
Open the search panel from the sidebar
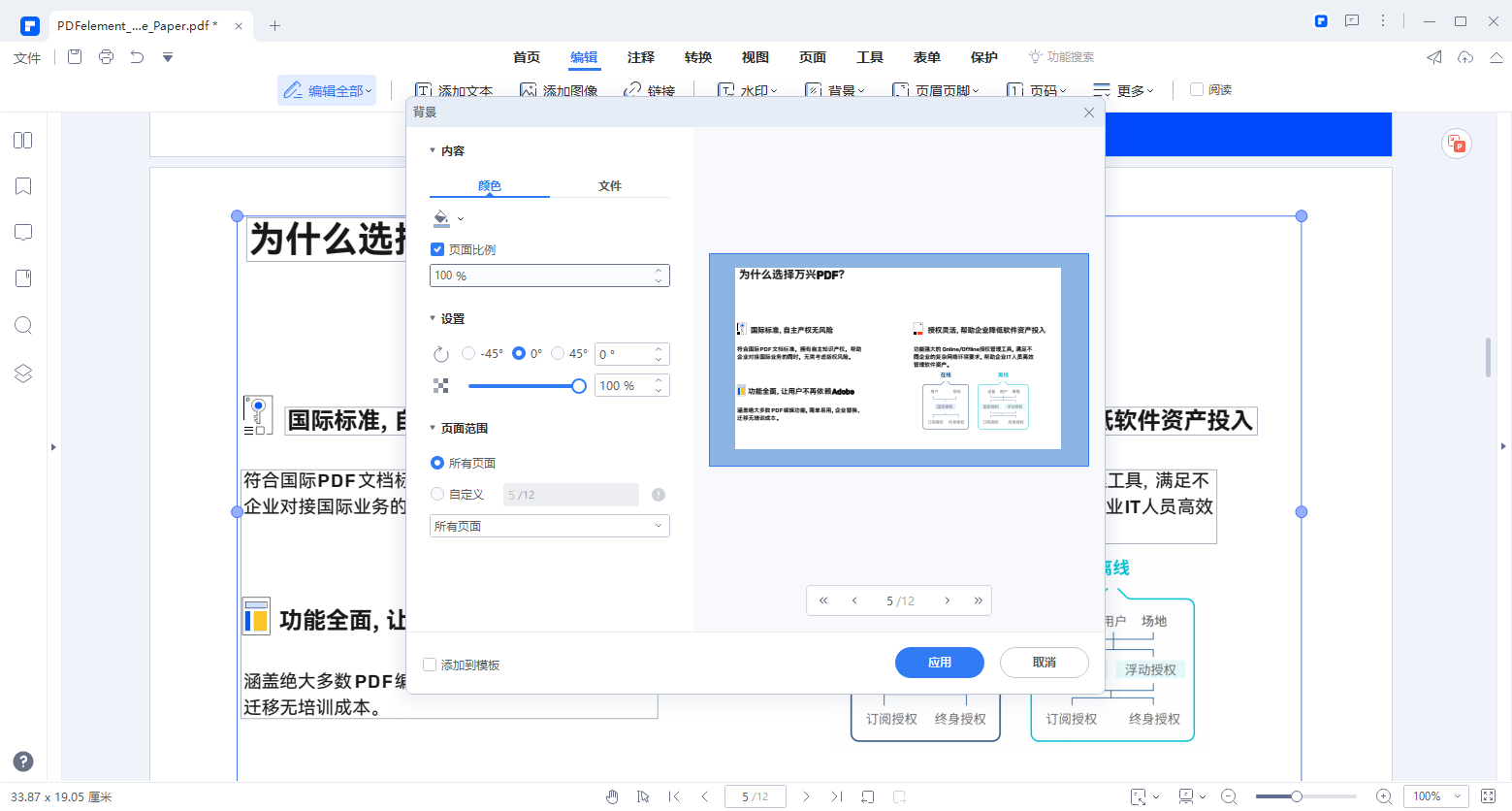pos(23,325)
